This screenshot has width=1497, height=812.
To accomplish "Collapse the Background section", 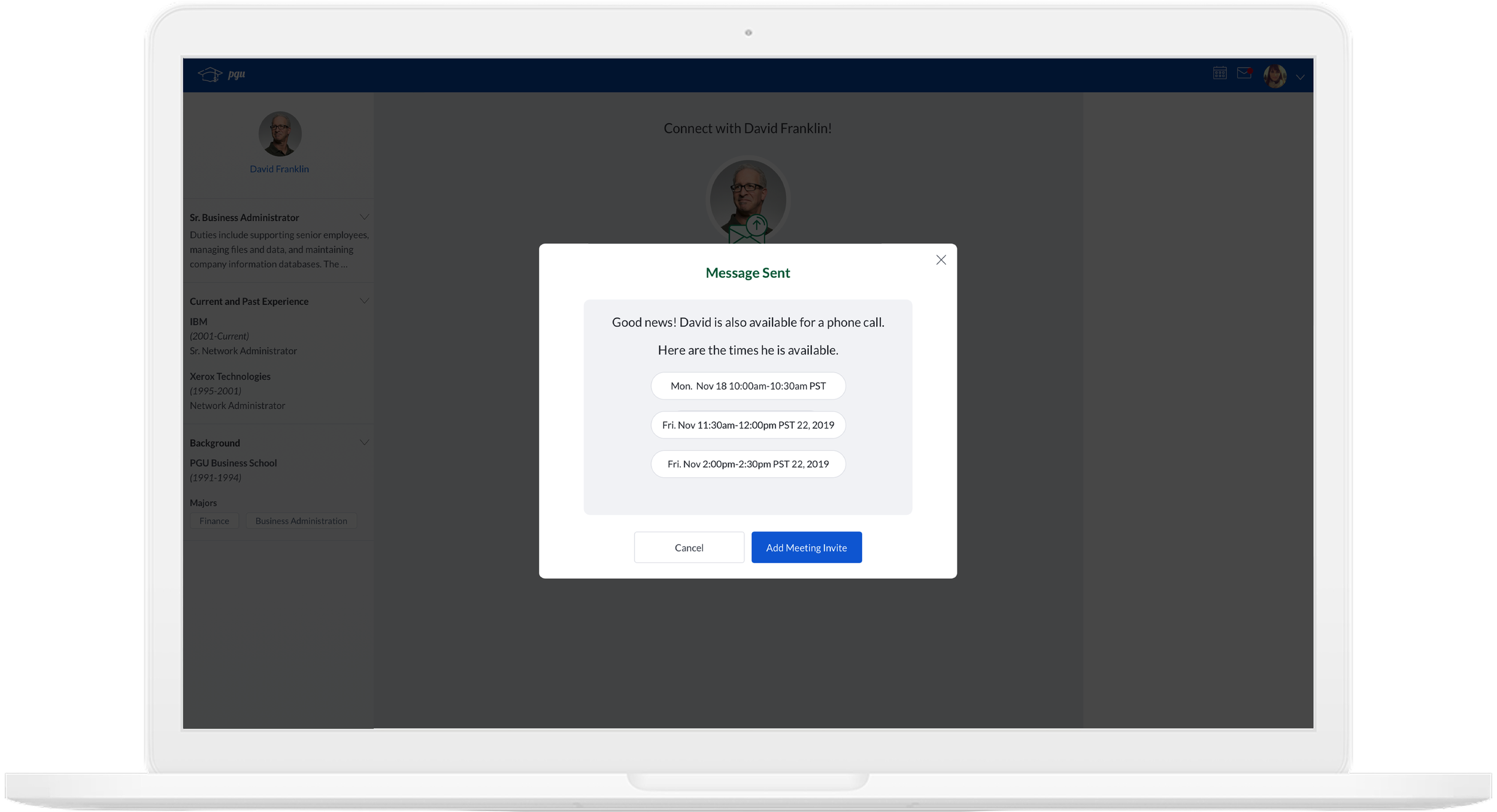I will 363,443.
